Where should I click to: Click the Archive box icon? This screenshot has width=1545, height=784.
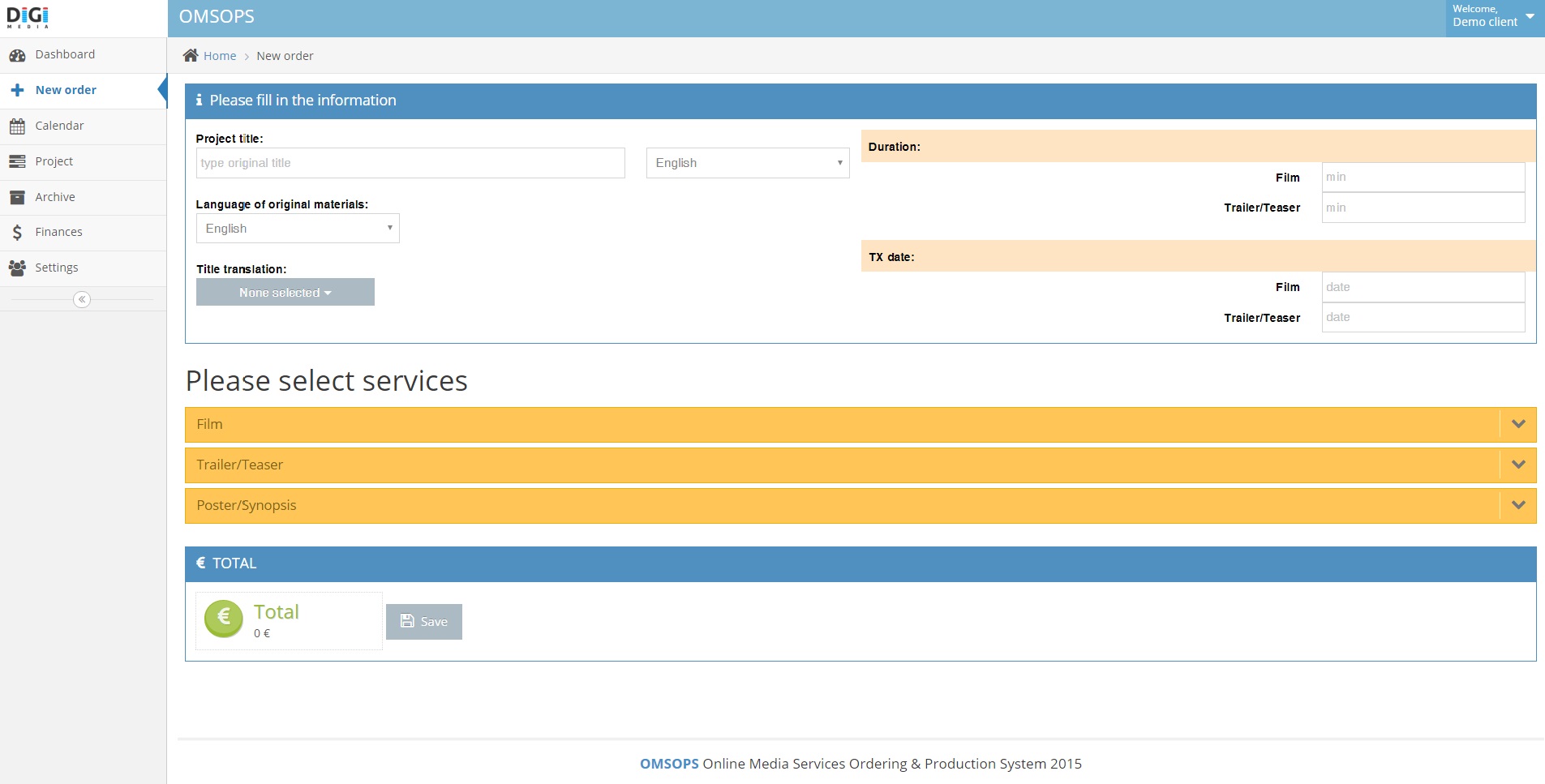coord(17,197)
